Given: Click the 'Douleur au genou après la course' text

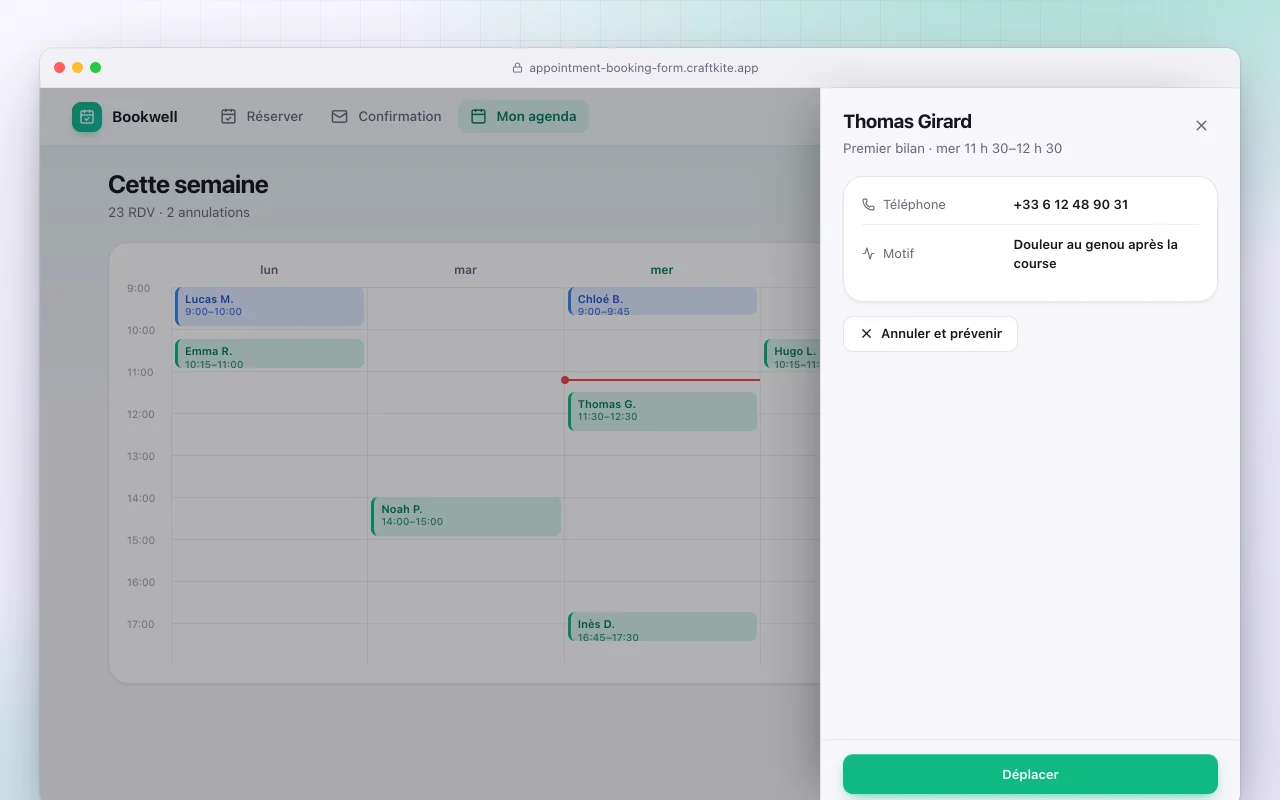Looking at the screenshot, I should [x=1095, y=254].
